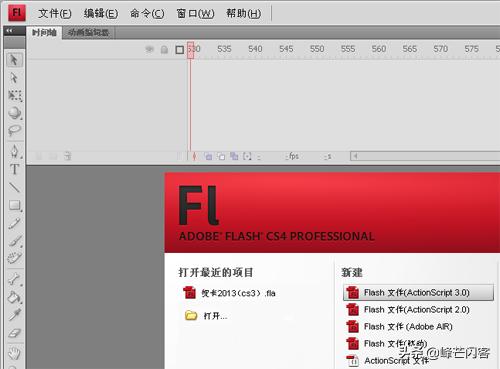Click the Flash Fl application logo
The height and width of the screenshot is (369, 500).
click(x=17, y=13)
